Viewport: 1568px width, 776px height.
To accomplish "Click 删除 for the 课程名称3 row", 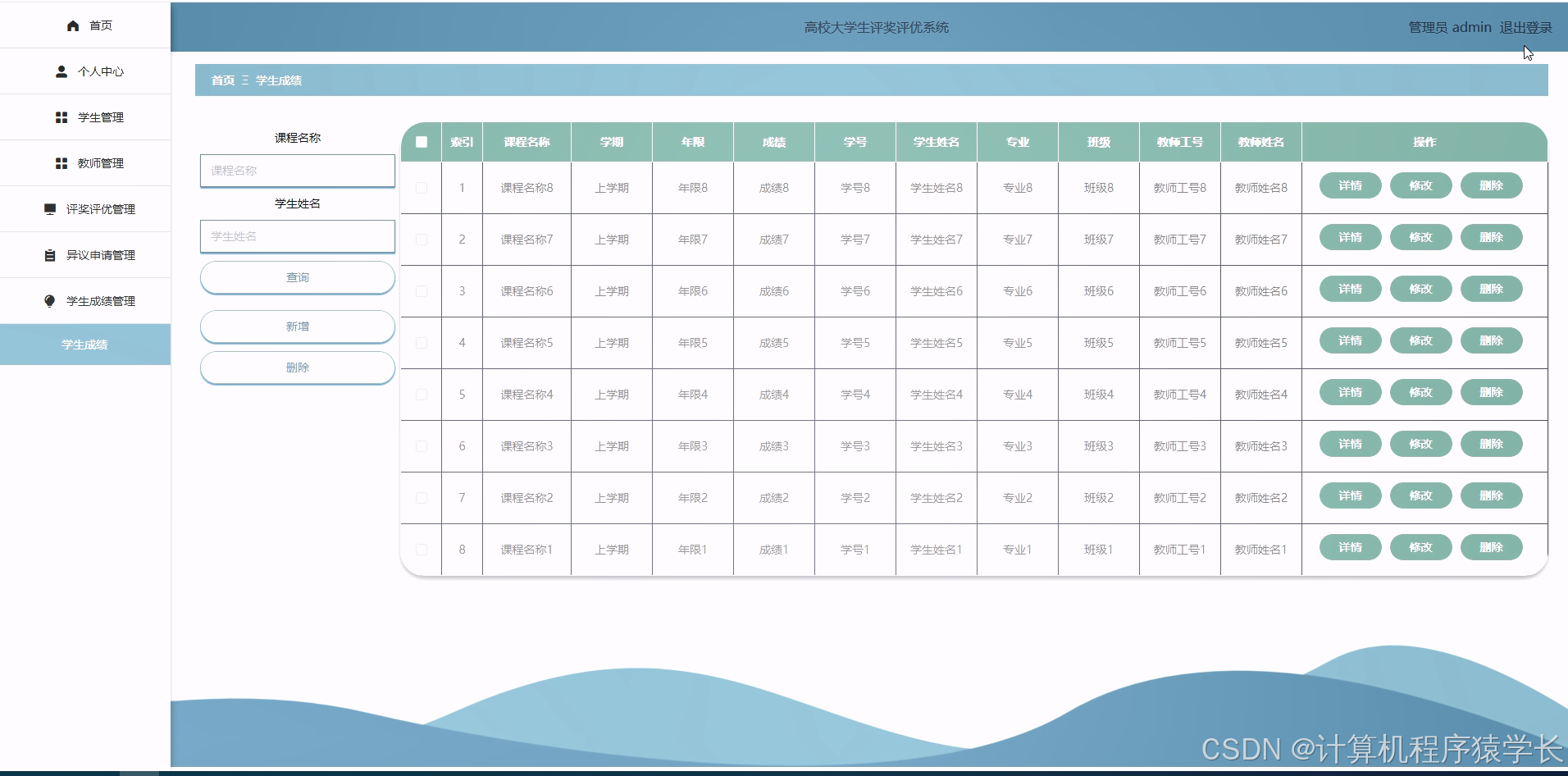I will tap(1491, 444).
